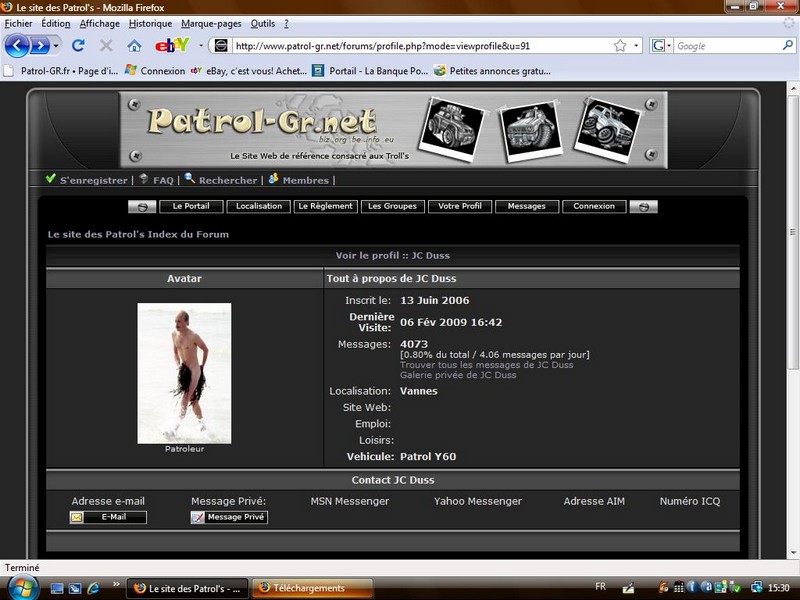Open the Patrol-GR.fr bookmark
The width and height of the screenshot is (800, 600).
[60, 71]
